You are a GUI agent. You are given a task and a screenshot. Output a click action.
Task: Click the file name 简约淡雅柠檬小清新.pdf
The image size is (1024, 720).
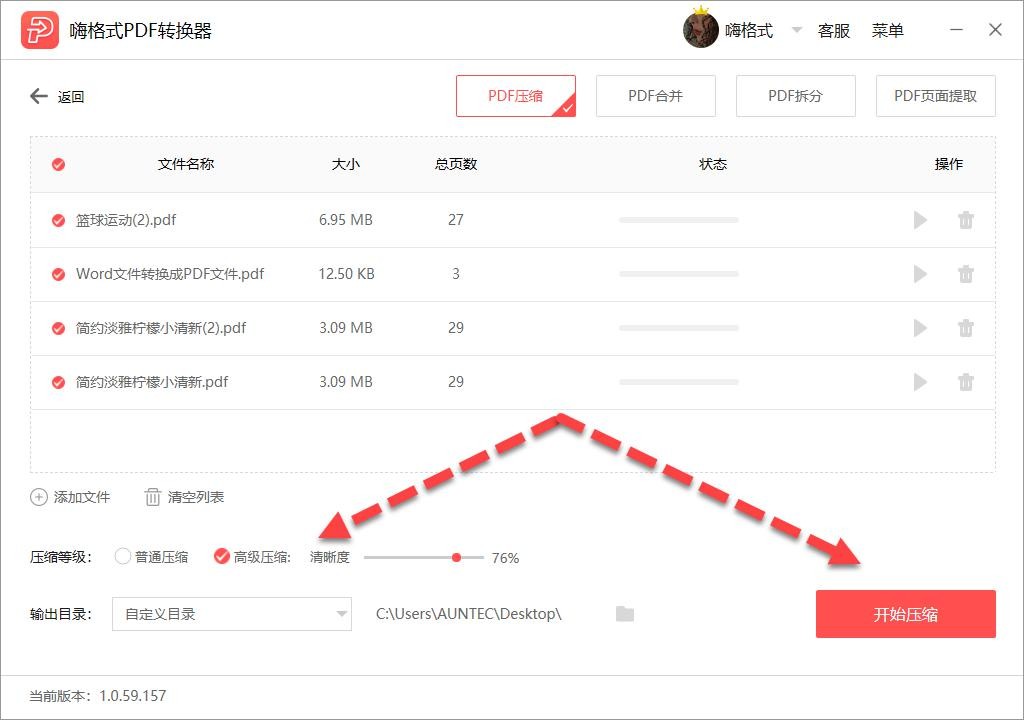(152, 382)
